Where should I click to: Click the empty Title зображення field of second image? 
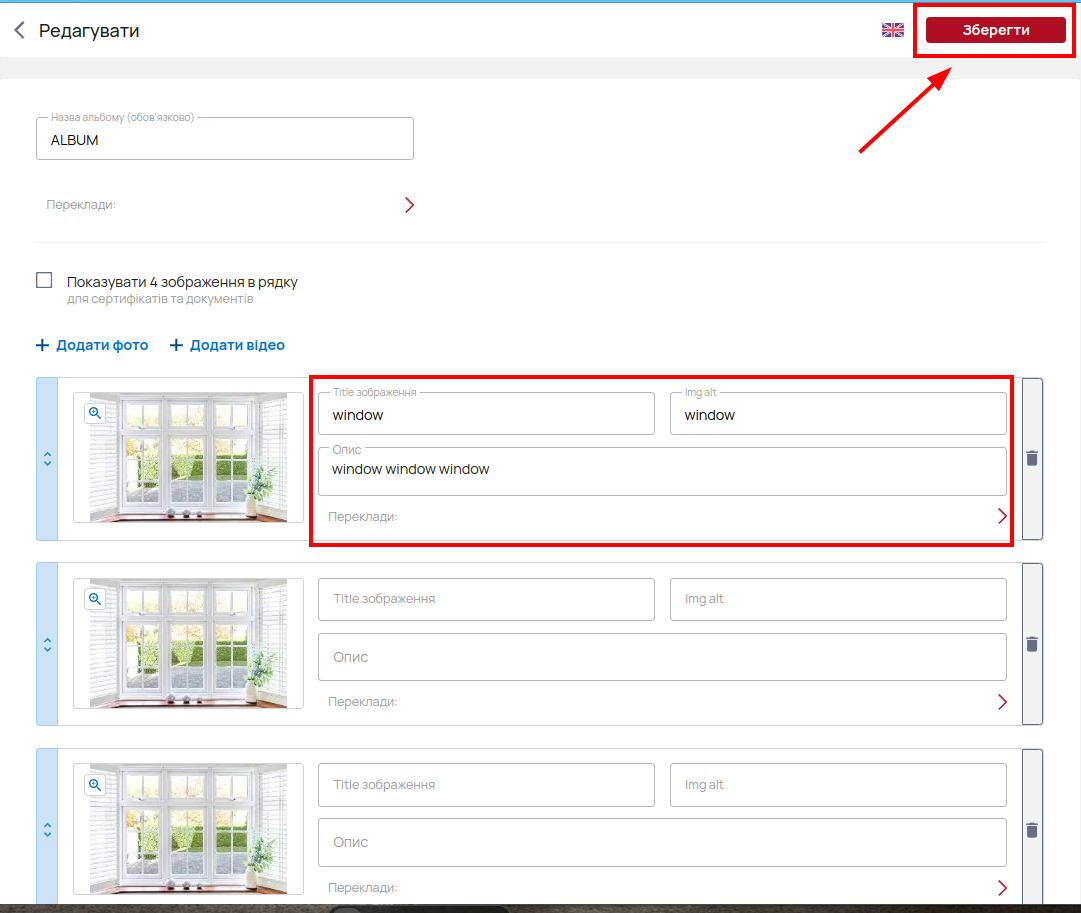click(x=486, y=599)
